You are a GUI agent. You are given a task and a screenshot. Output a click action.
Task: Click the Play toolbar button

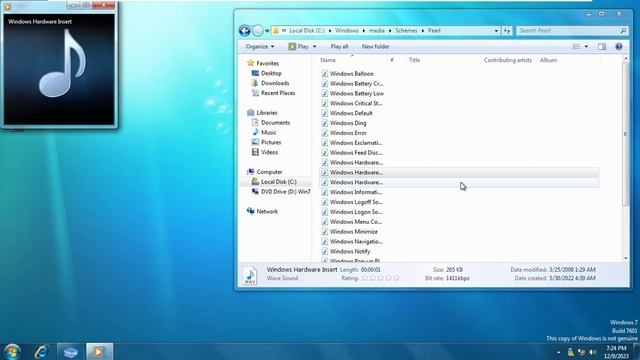[299, 47]
